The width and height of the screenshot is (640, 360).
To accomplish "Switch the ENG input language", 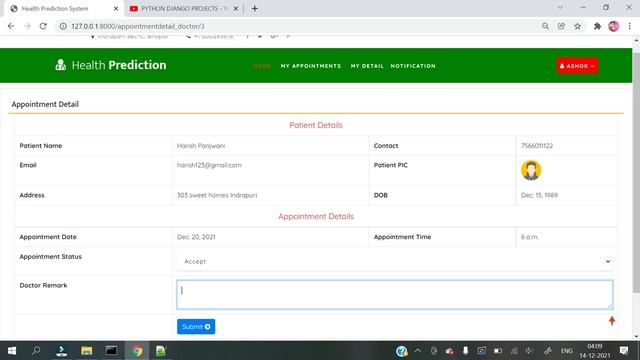I will tap(567, 351).
